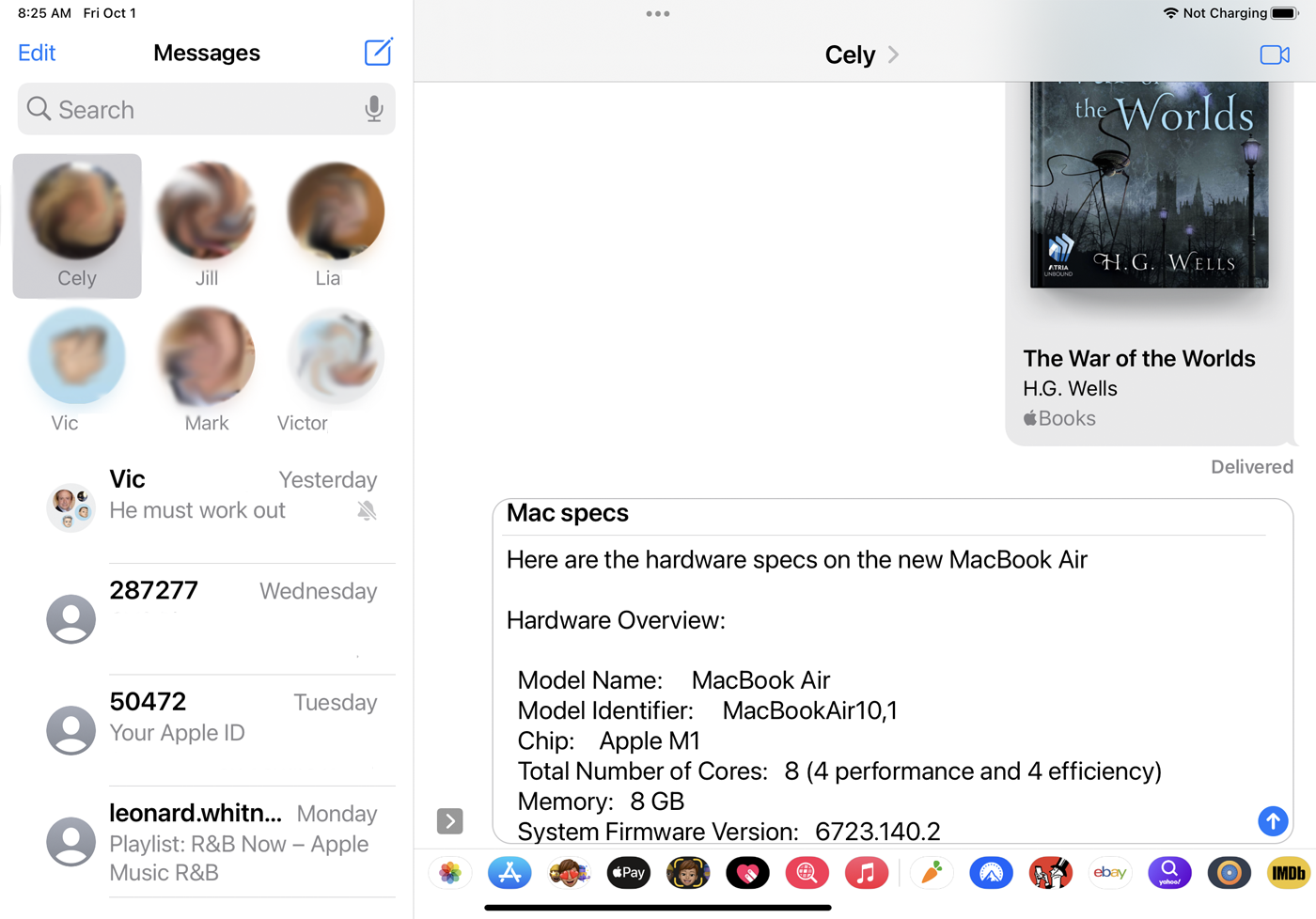1316x919 pixels.
Task: Tap the Wi-Fi indicator in the status bar
Action: (x=1170, y=13)
